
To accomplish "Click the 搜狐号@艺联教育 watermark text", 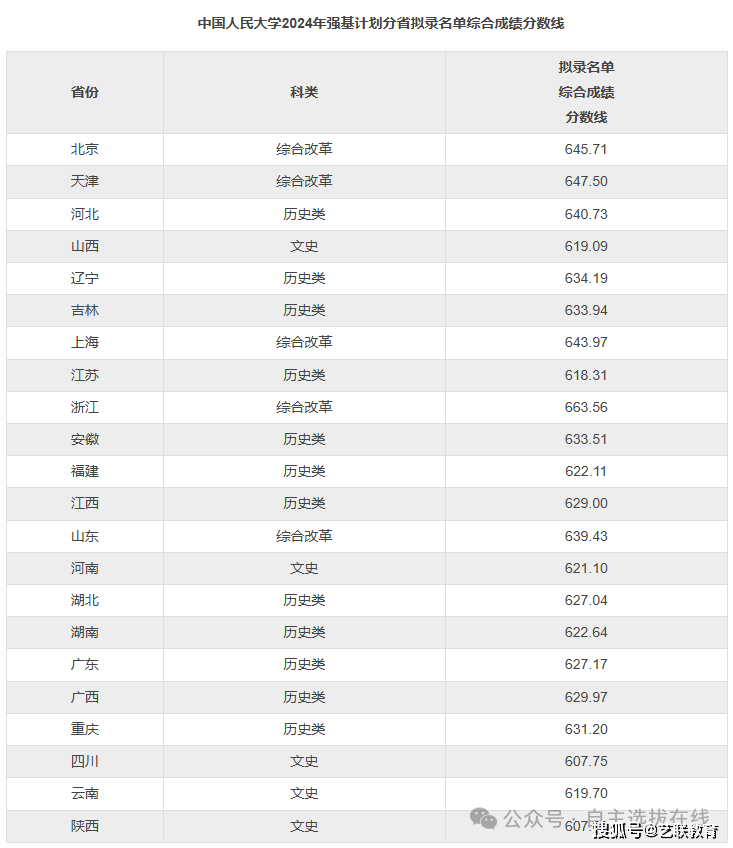I will click(x=656, y=831).
